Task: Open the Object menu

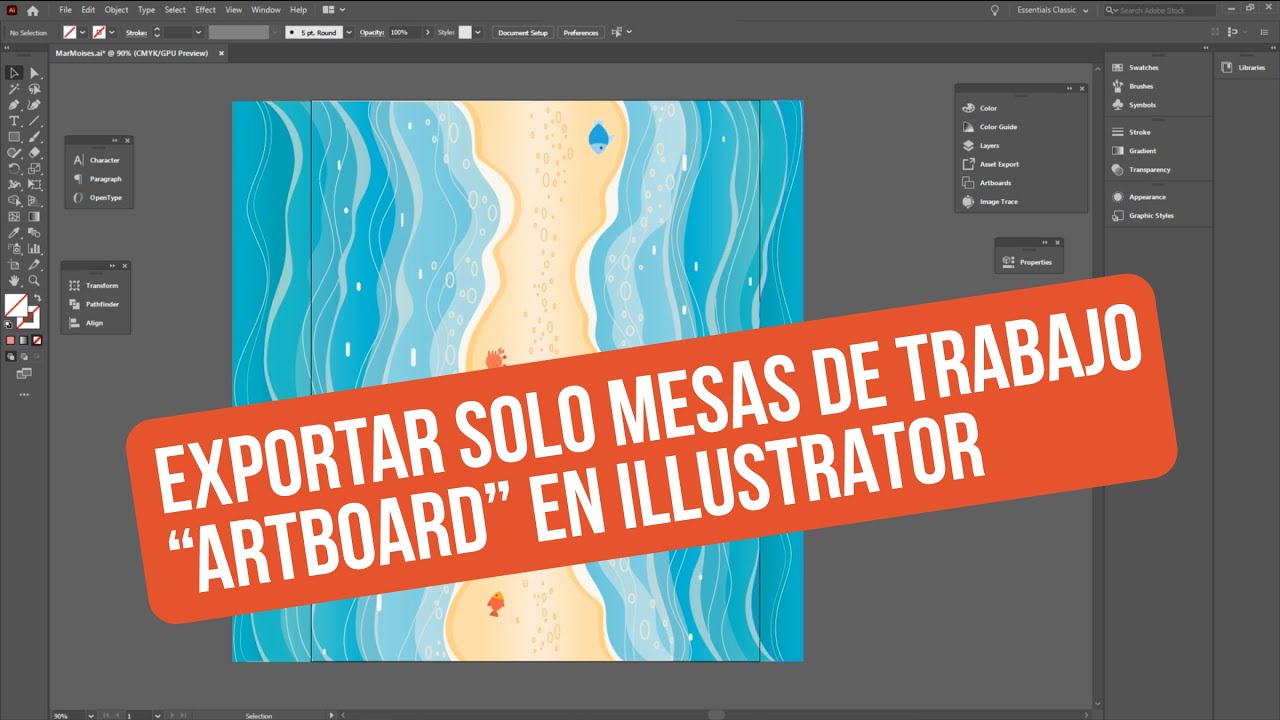Action: 116,10
